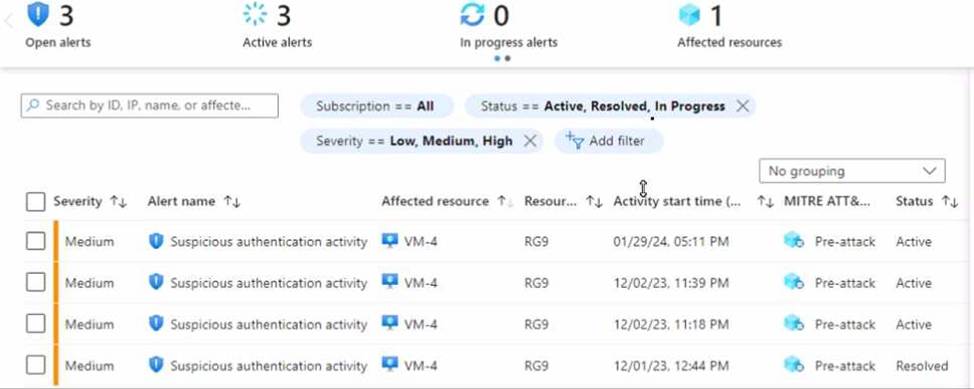Click the Add filter button
This screenshot has height=389, width=974.
point(608,141)
